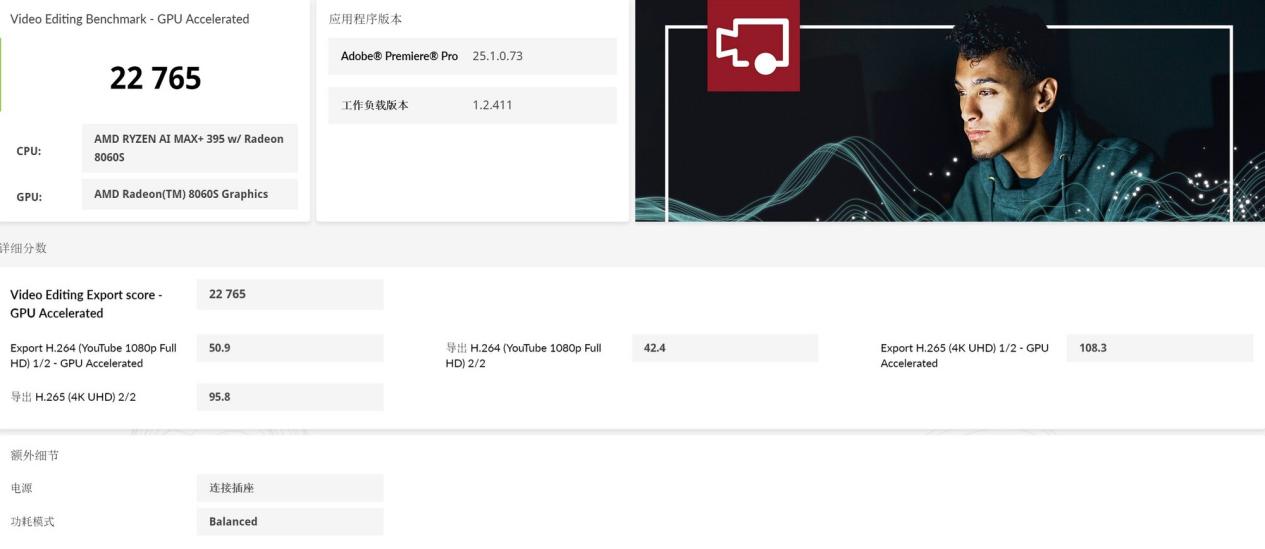This screenshot has width=1265, height=549.
Task: Click the 详细分数 section heading
Action: click(x=23, y=248)
